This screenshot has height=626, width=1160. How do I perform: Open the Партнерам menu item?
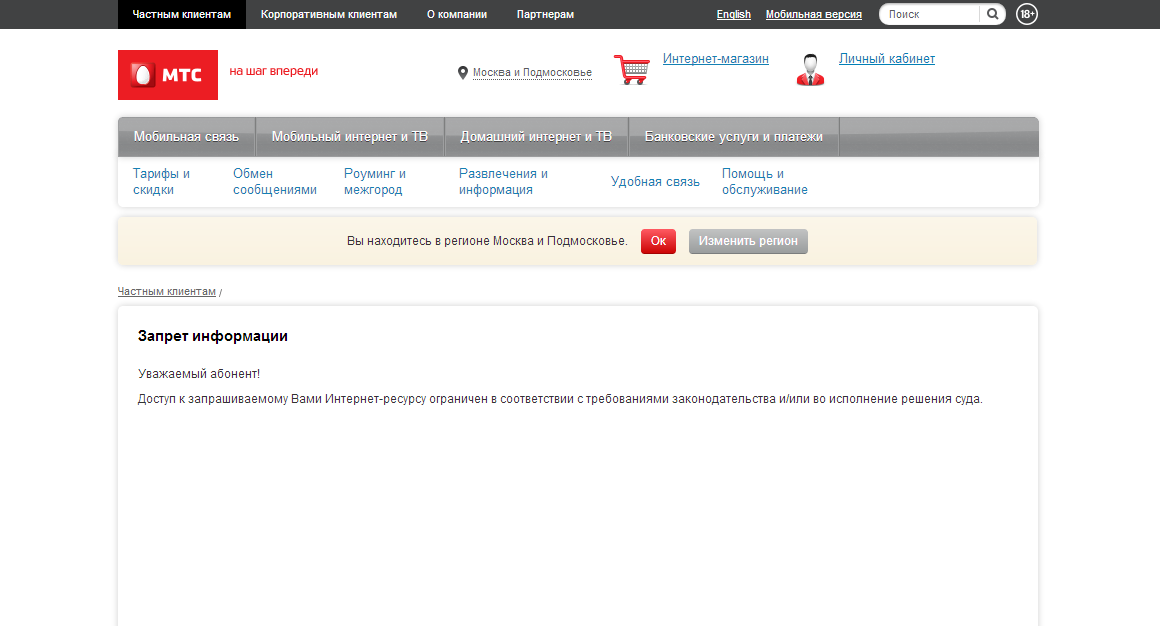[545, 14]
